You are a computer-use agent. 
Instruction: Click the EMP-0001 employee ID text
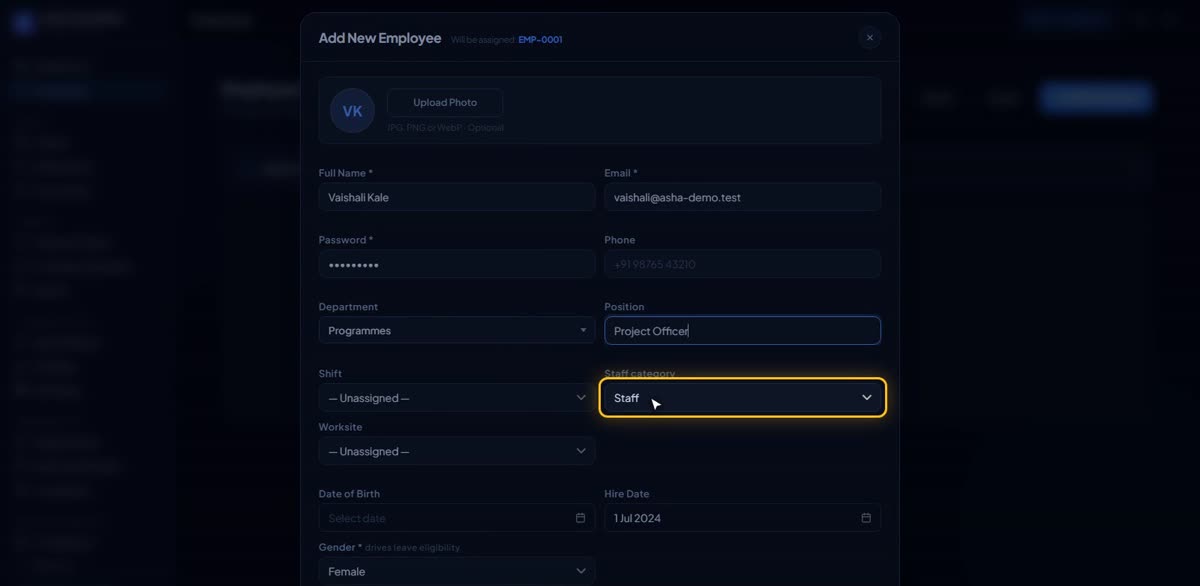540,40
